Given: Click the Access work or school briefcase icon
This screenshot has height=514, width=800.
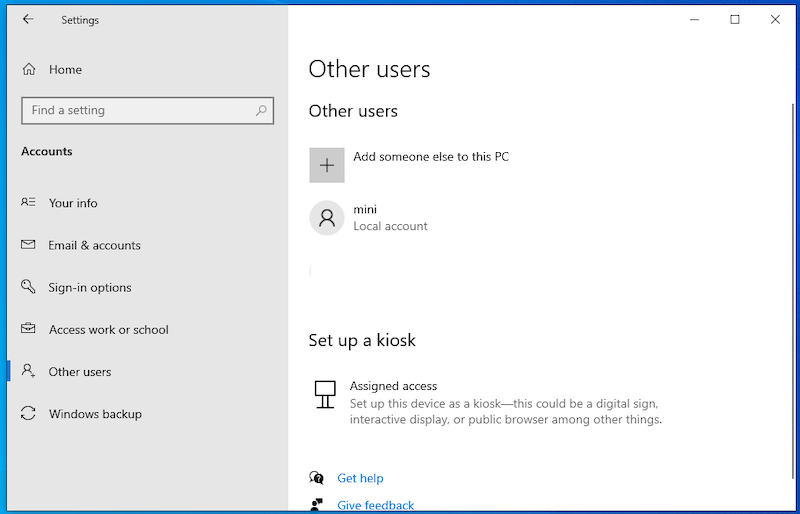Looking at the screenshot, I should pyautogui.click(x=29, y=329).
